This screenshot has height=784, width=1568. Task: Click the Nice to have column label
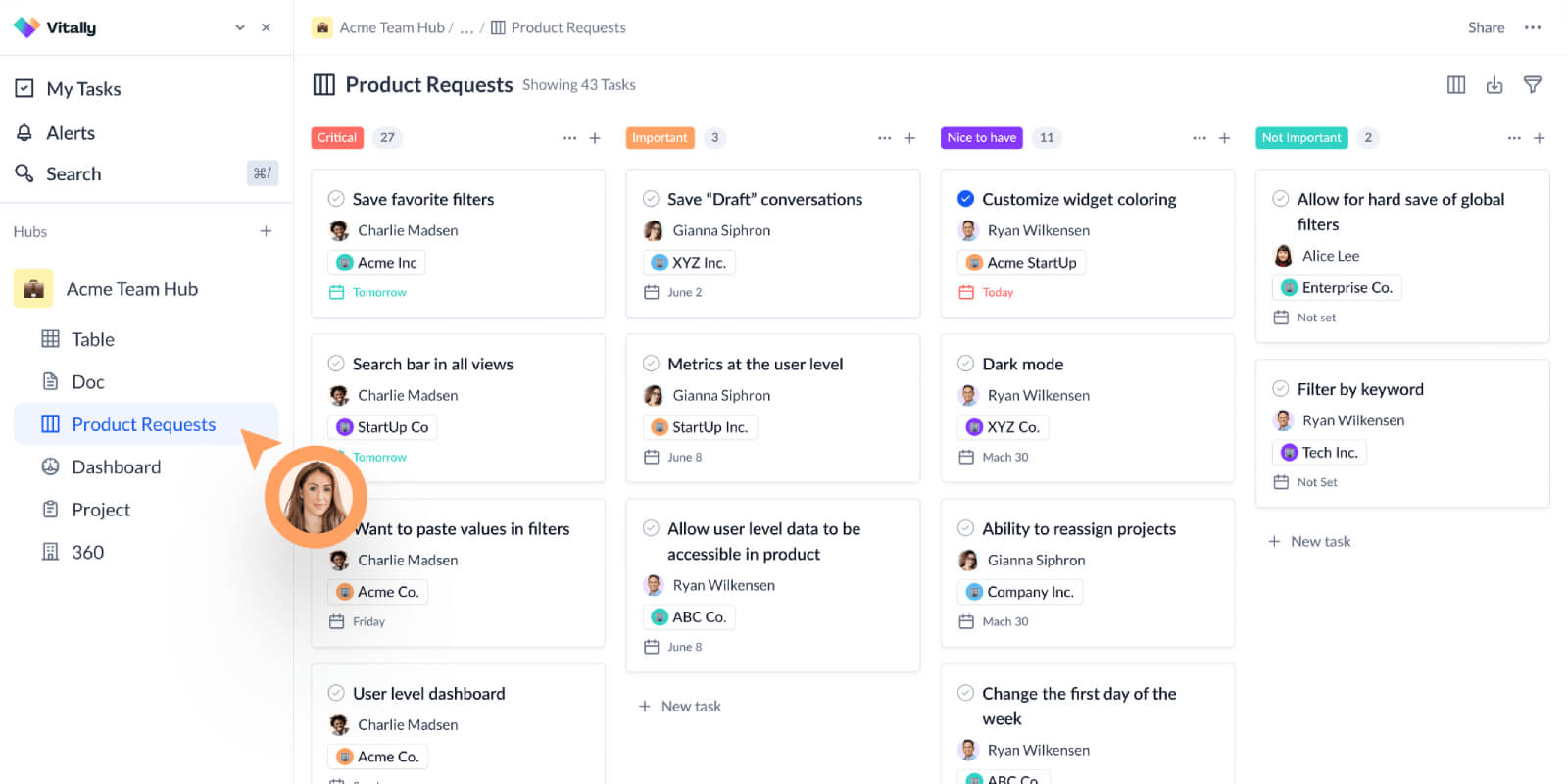click(982, 138)
